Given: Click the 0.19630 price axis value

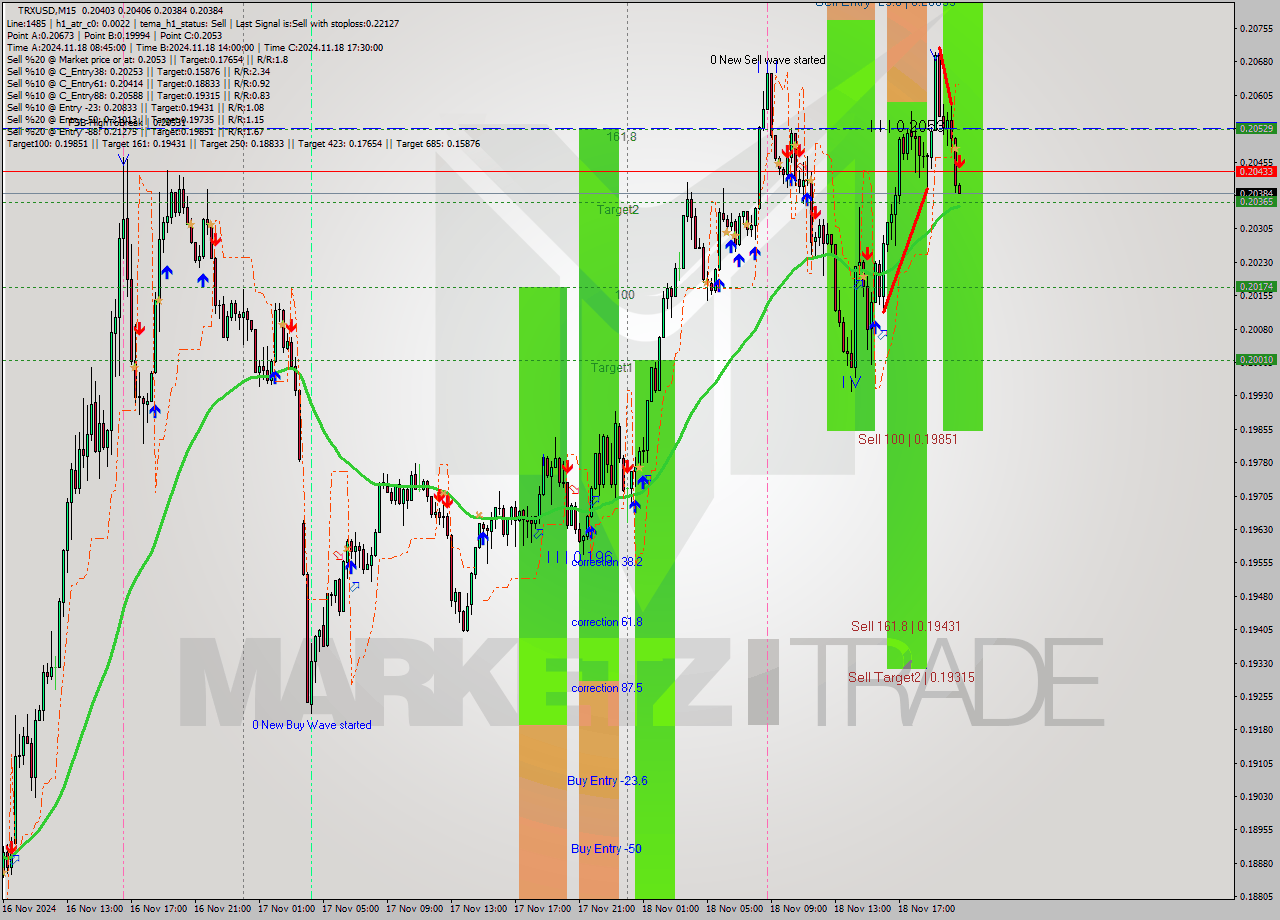Looking at the screenshot, I should [1256, 529].
